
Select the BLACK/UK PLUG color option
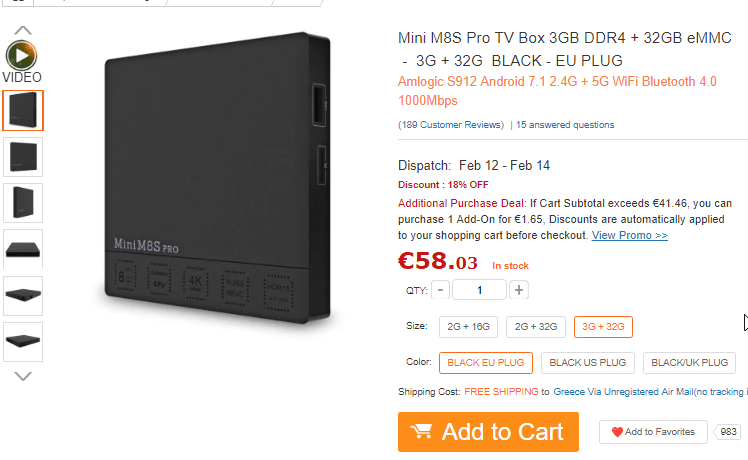click(689, 363)
